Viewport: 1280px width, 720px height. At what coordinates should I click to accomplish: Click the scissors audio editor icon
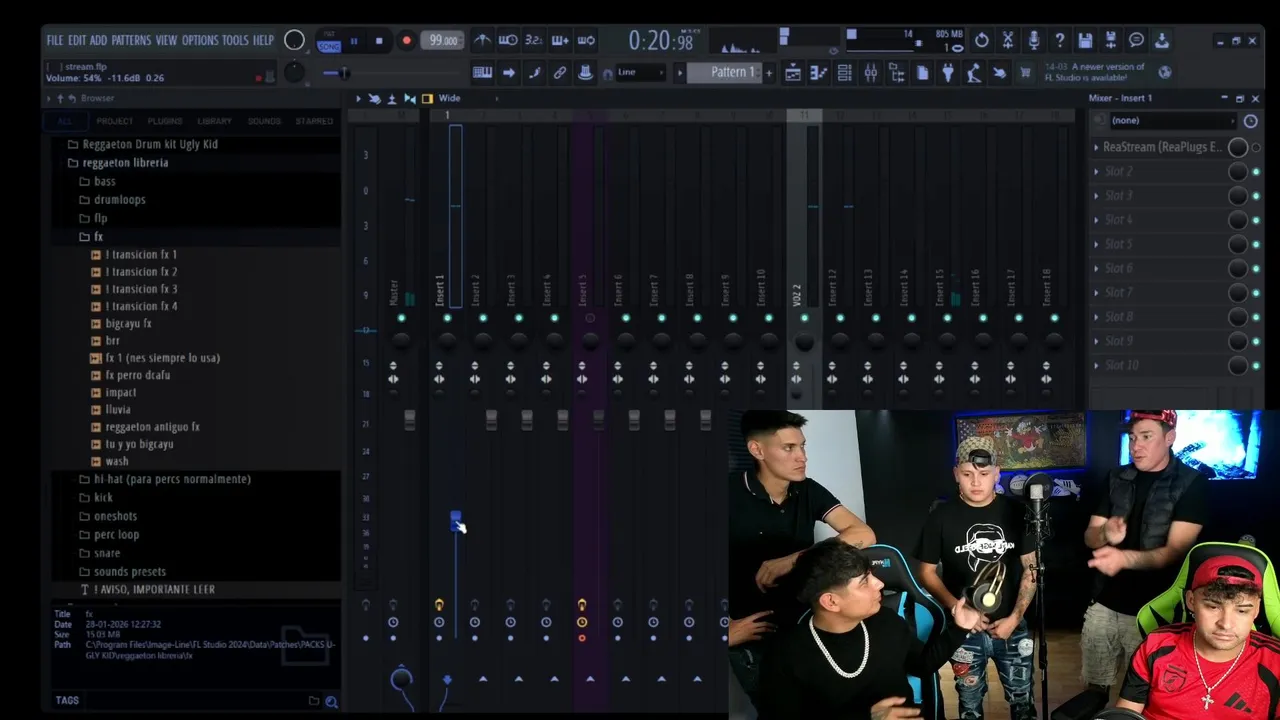click(1008, 40)
